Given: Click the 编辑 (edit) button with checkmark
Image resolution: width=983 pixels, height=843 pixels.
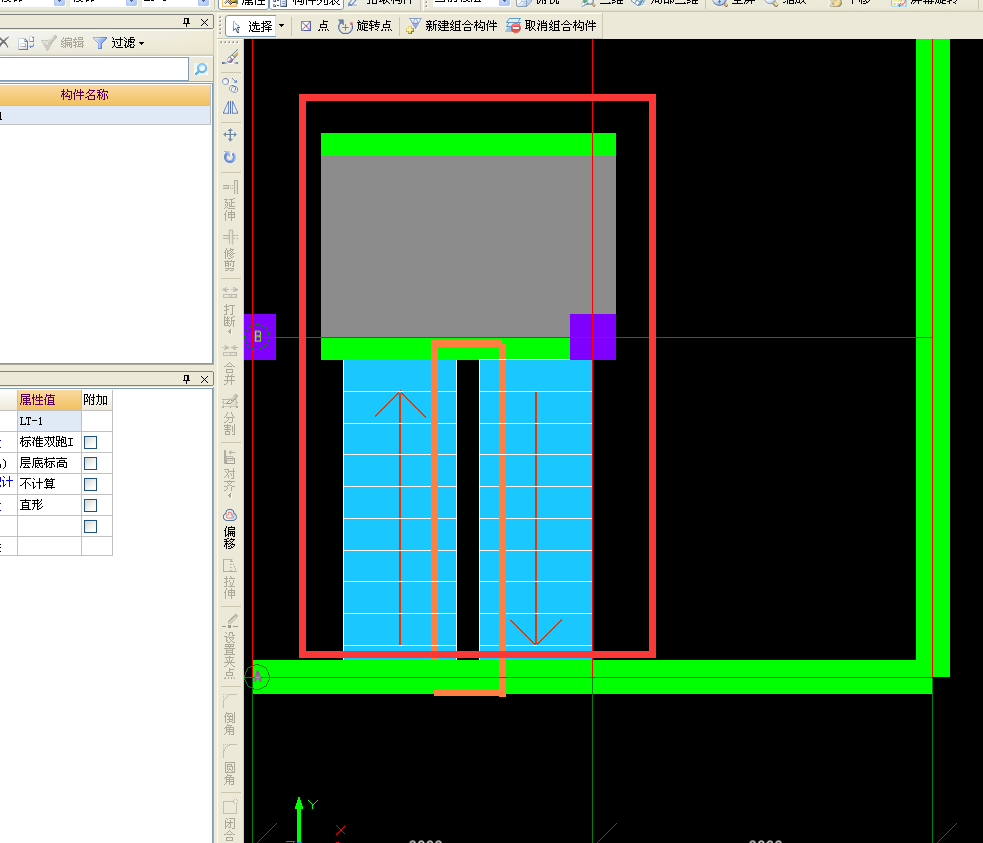Looking at the screenshot, I should 63,43.
